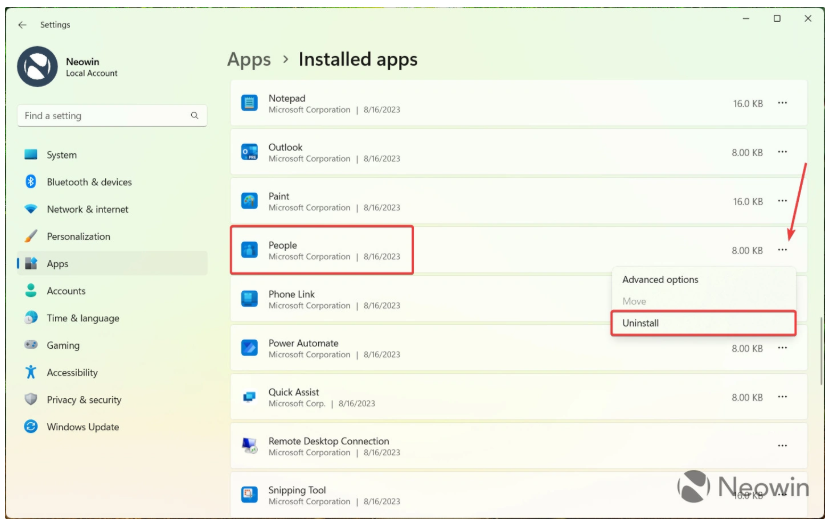This screenshot has height=527, width=832.
Task: Click Notepad's 16.0 KB size value
Action: pyautogui.click(x=748, y=103)
